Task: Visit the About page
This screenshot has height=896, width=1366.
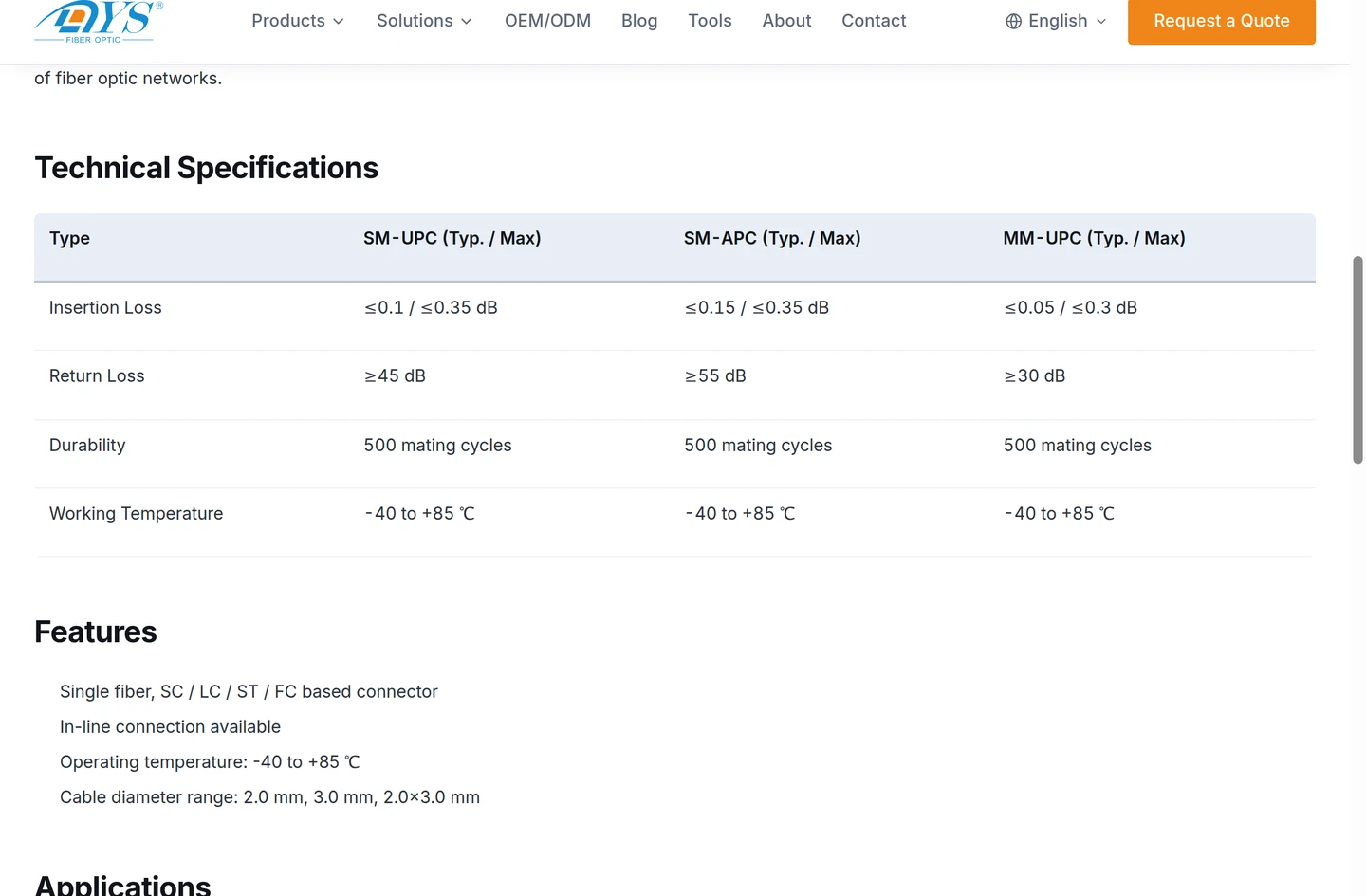Action: 786,21
